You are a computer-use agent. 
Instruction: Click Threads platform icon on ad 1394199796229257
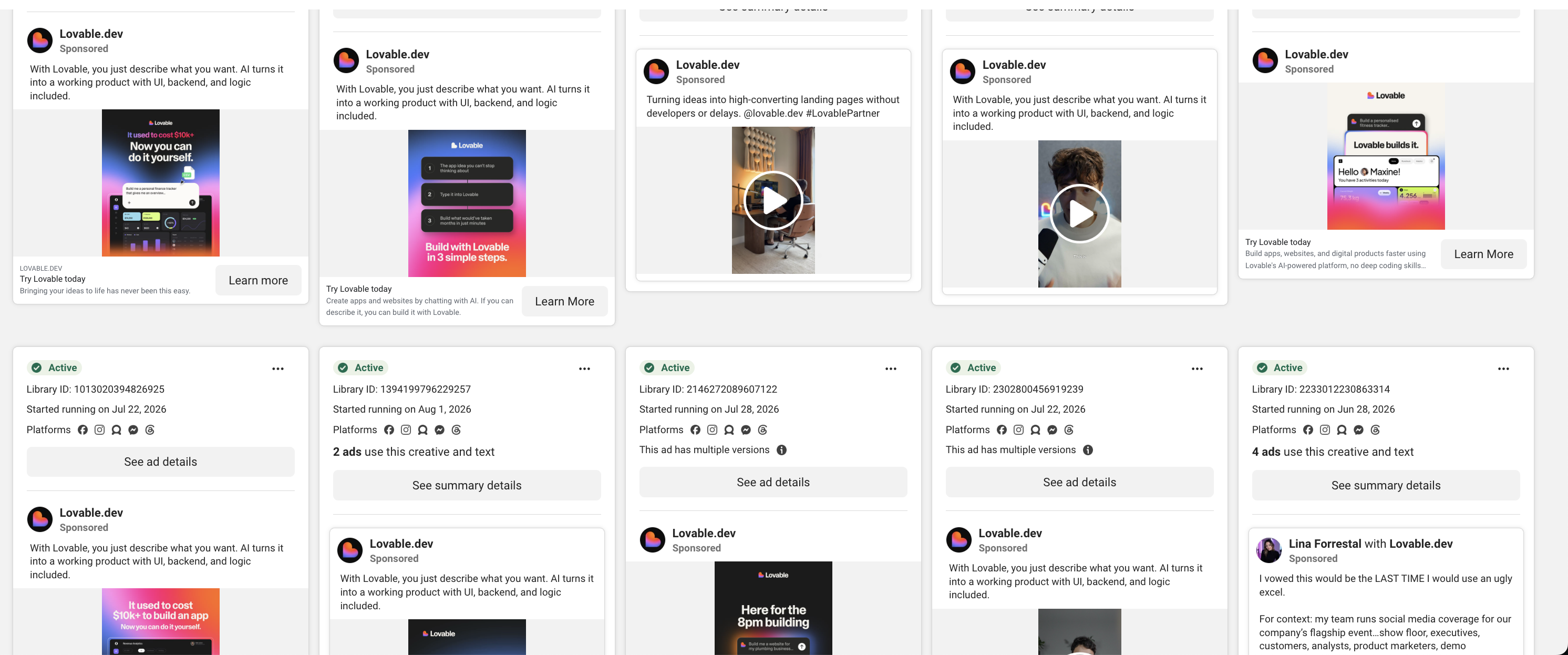(457, 430)
